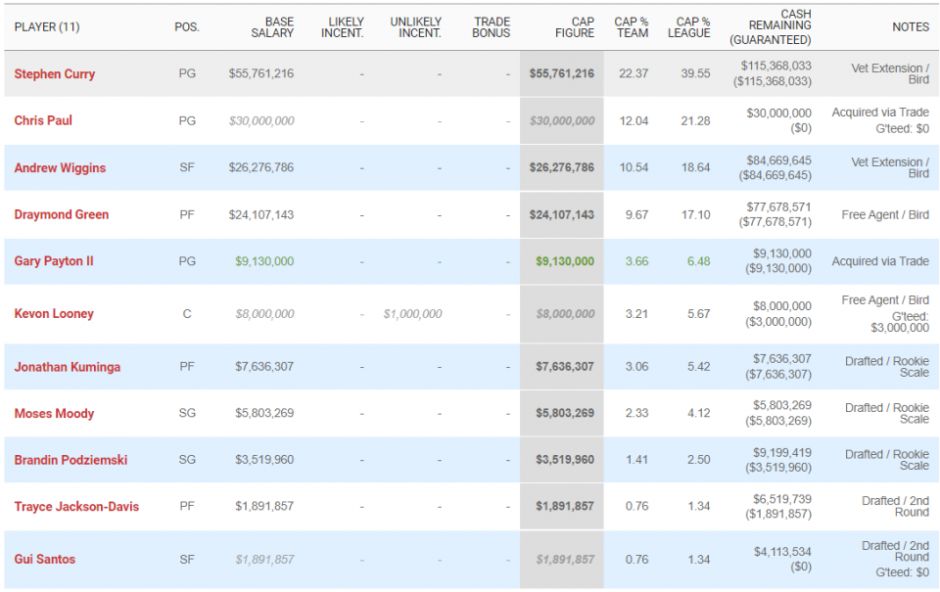Click CAP % TEAM header
The width and height of the screenshot is (940, 592).
pos(631,27)
